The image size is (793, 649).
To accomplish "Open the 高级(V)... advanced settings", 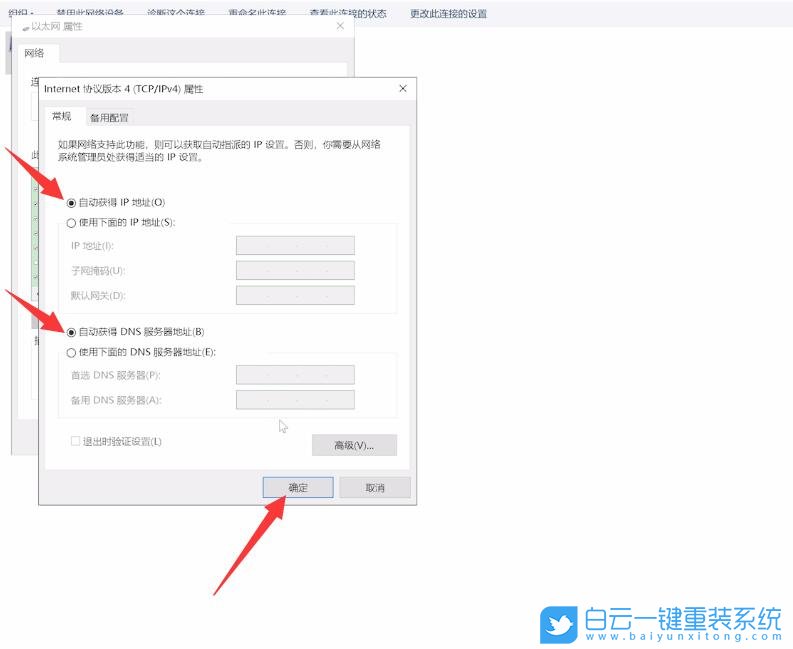I will click(354, 445).
